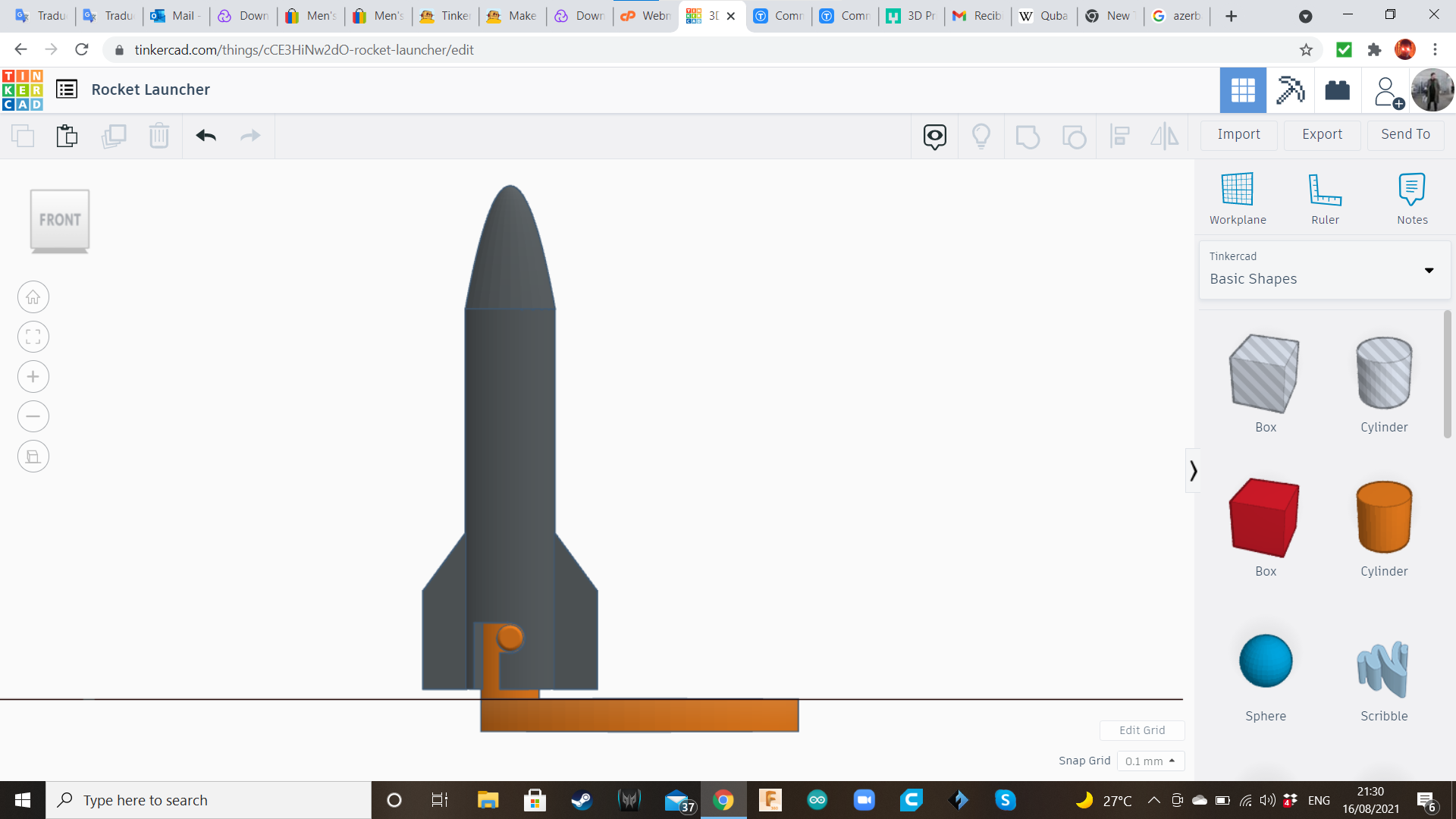Open the Workplane tool
The width and height of the screenshot is (1456, 819).
[1237, 197]
